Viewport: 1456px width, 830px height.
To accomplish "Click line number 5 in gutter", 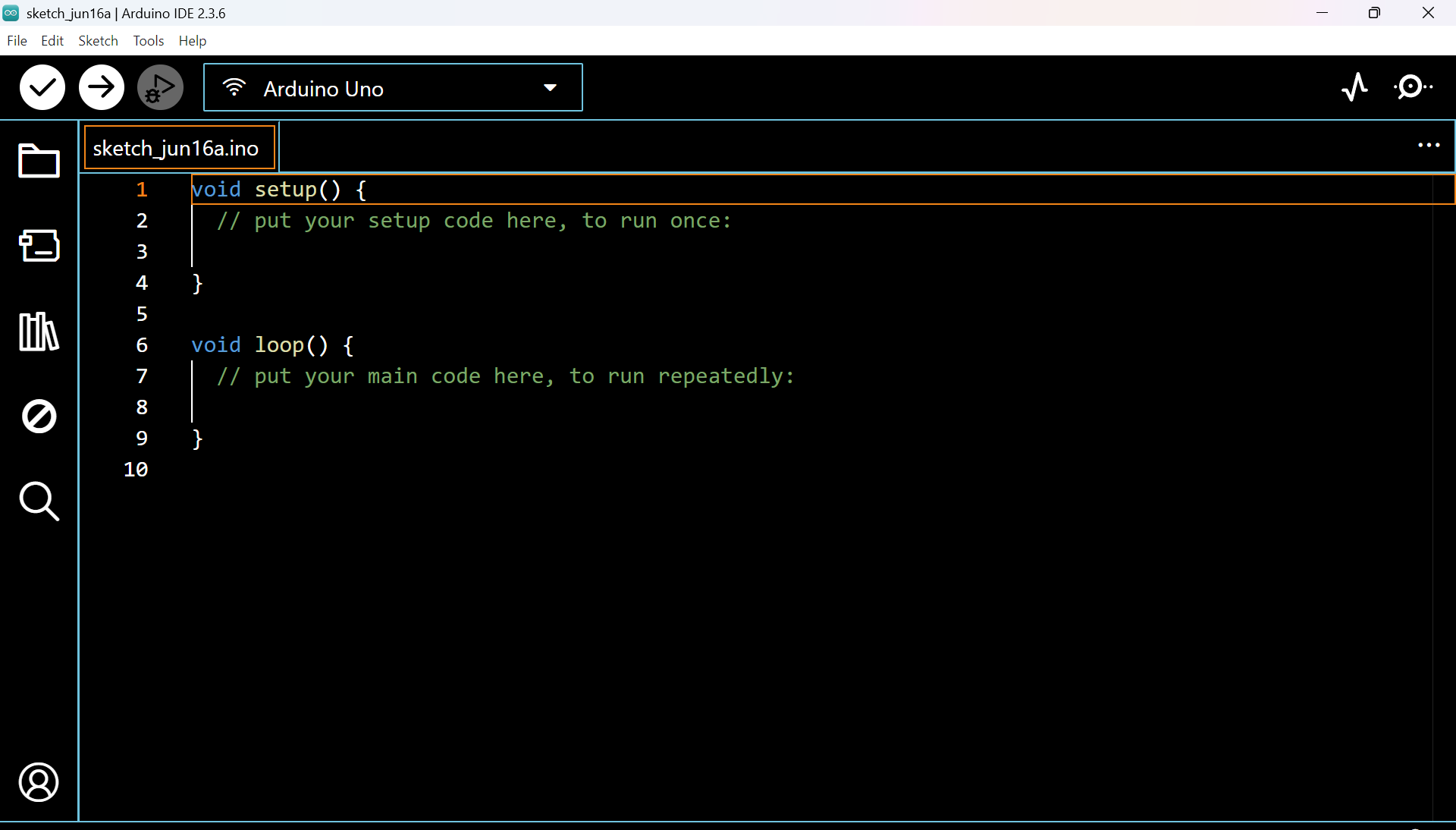I will coord(142,314).
